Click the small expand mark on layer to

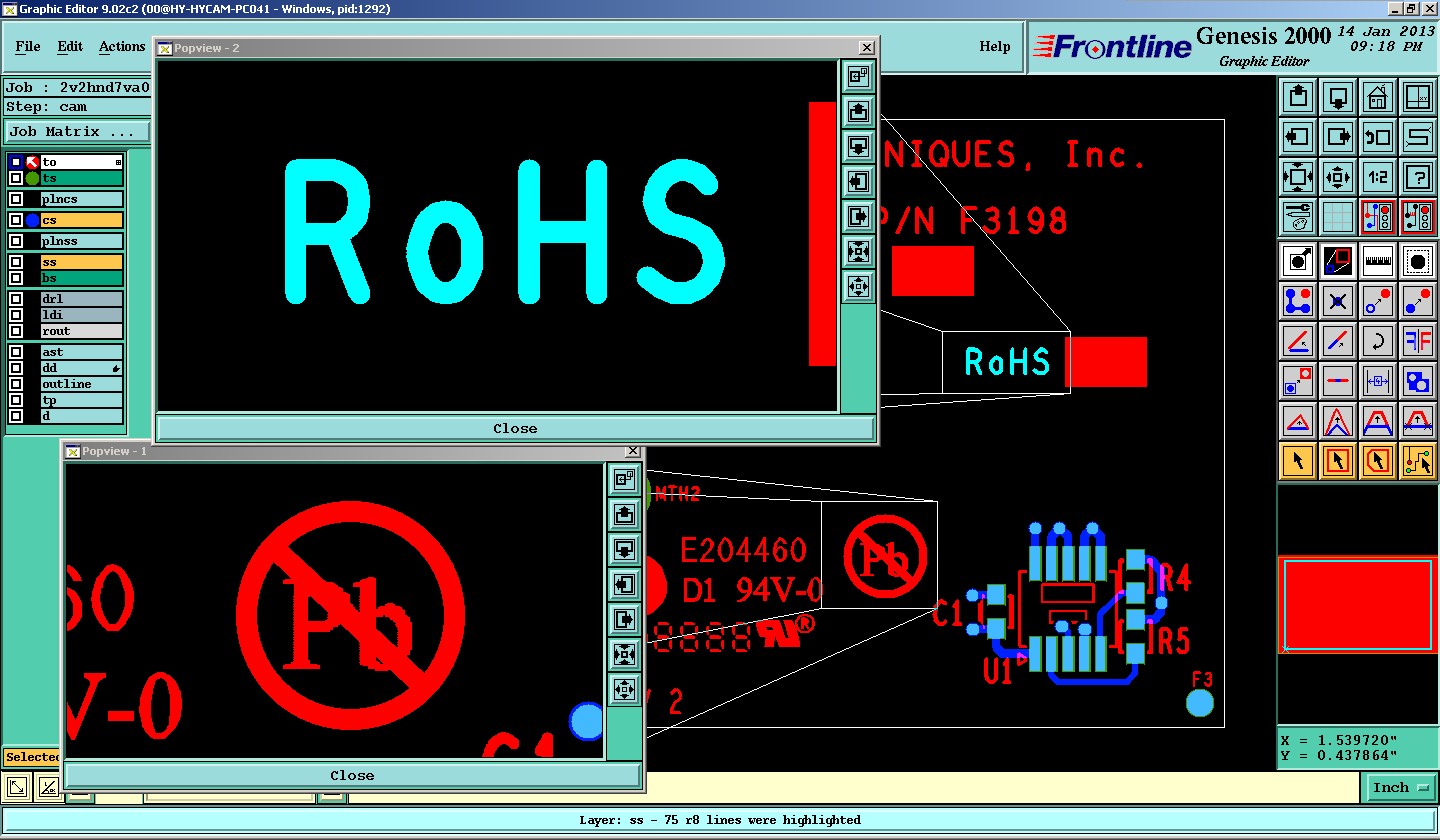(x=118, y=162)
